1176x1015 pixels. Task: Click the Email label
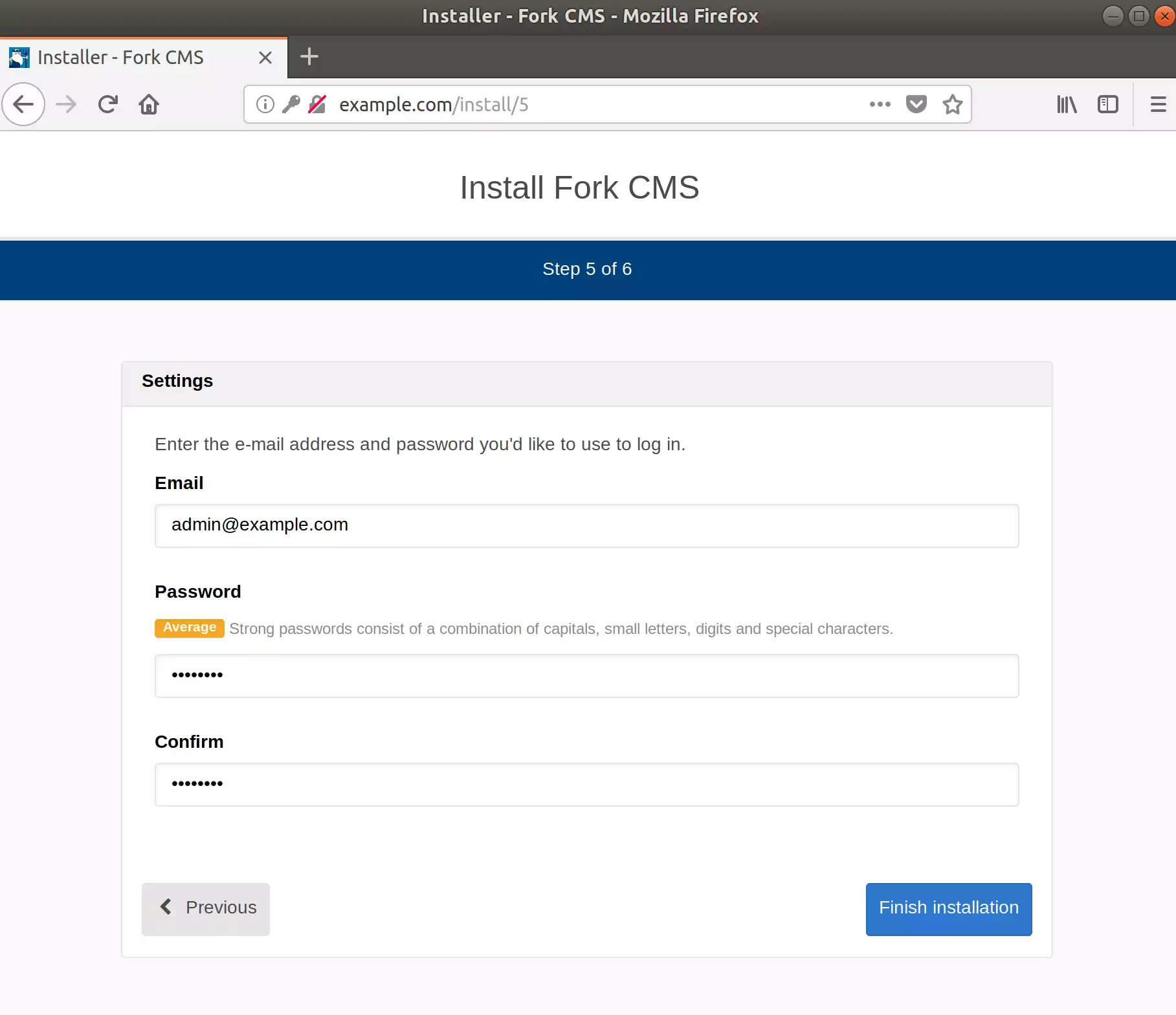(179, 483)
